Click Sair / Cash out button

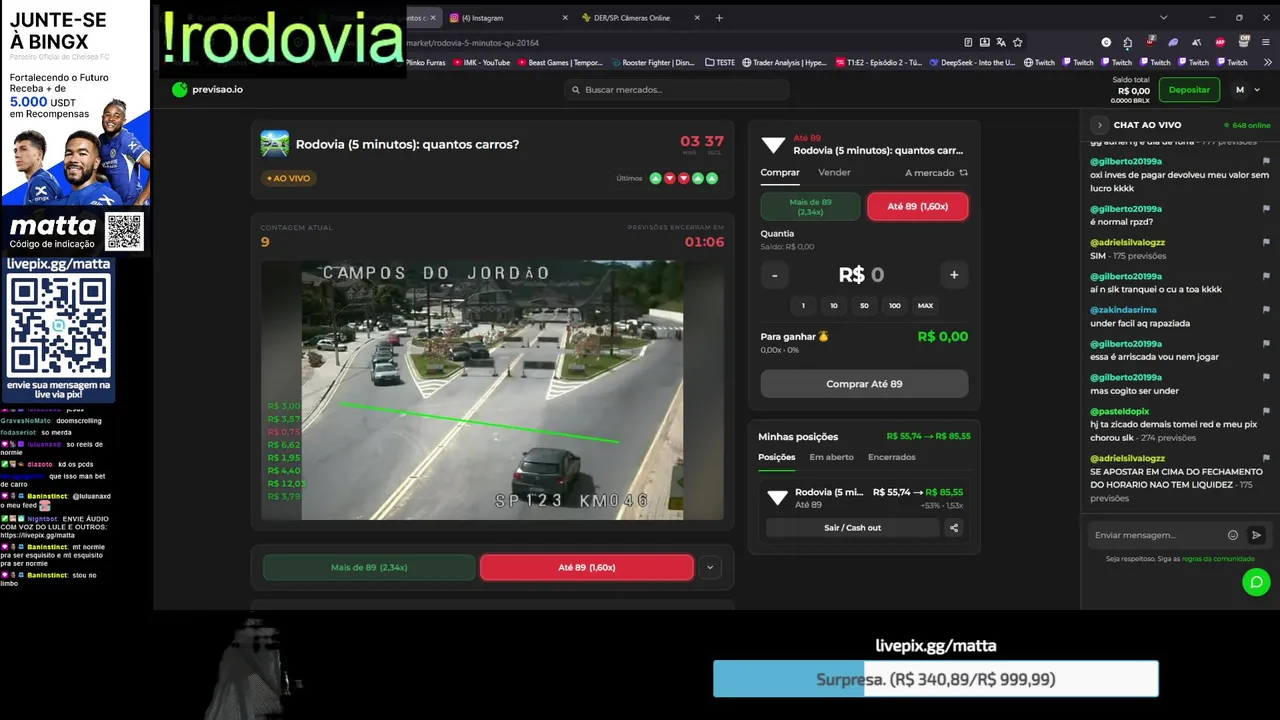853,528
